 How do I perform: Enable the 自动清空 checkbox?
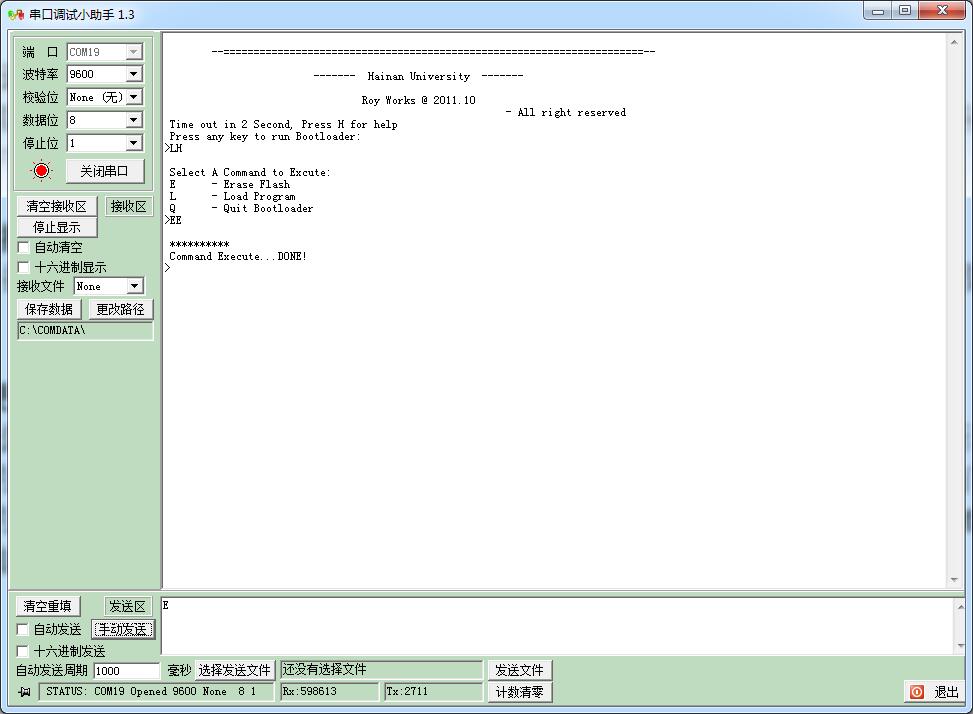click(24, 248)
